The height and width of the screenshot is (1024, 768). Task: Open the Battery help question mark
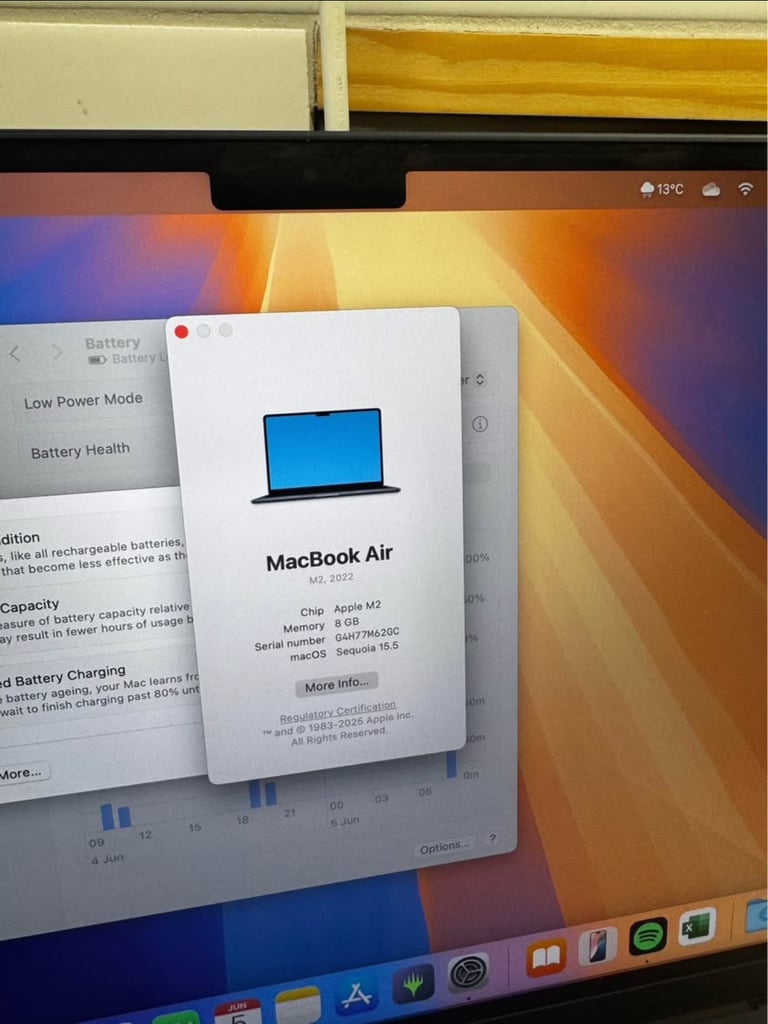tap(492, 839)
